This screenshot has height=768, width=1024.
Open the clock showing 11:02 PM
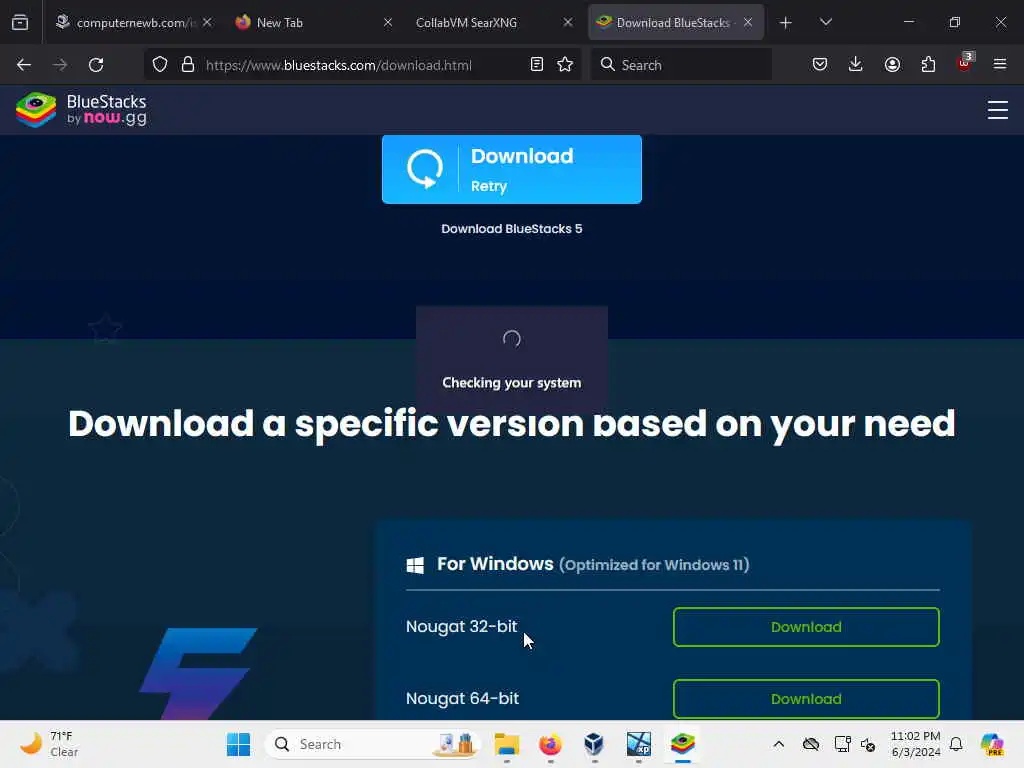click(916, 744)
